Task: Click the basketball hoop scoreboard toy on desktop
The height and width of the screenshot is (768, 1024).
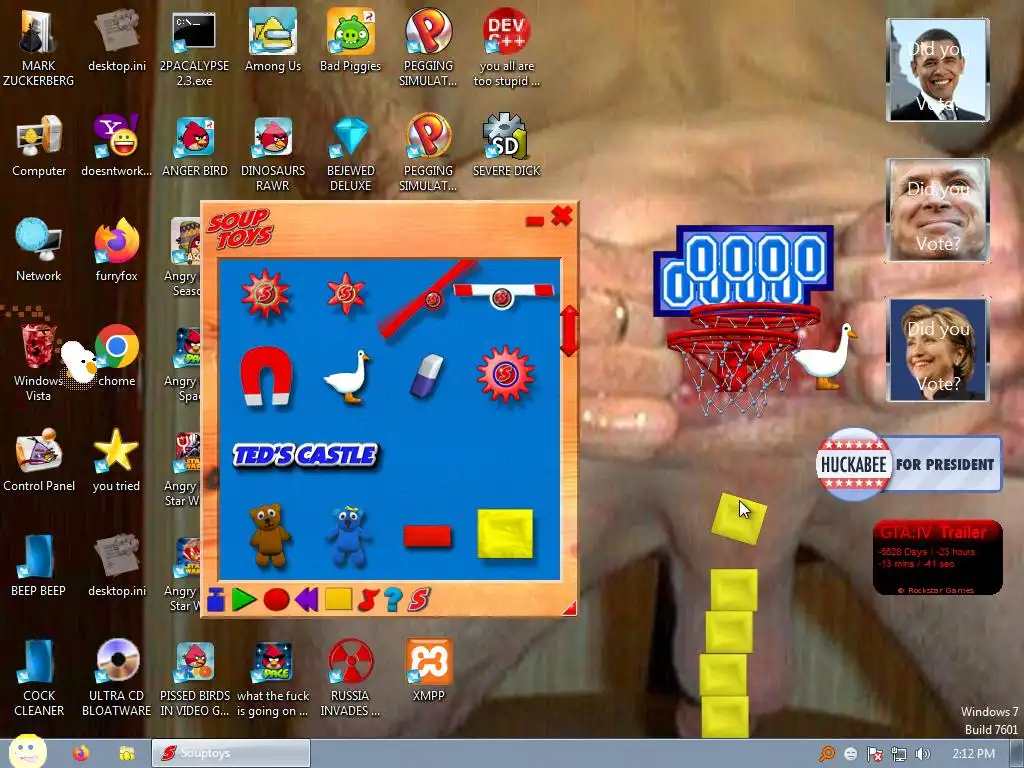Action: tap(744, 269)
